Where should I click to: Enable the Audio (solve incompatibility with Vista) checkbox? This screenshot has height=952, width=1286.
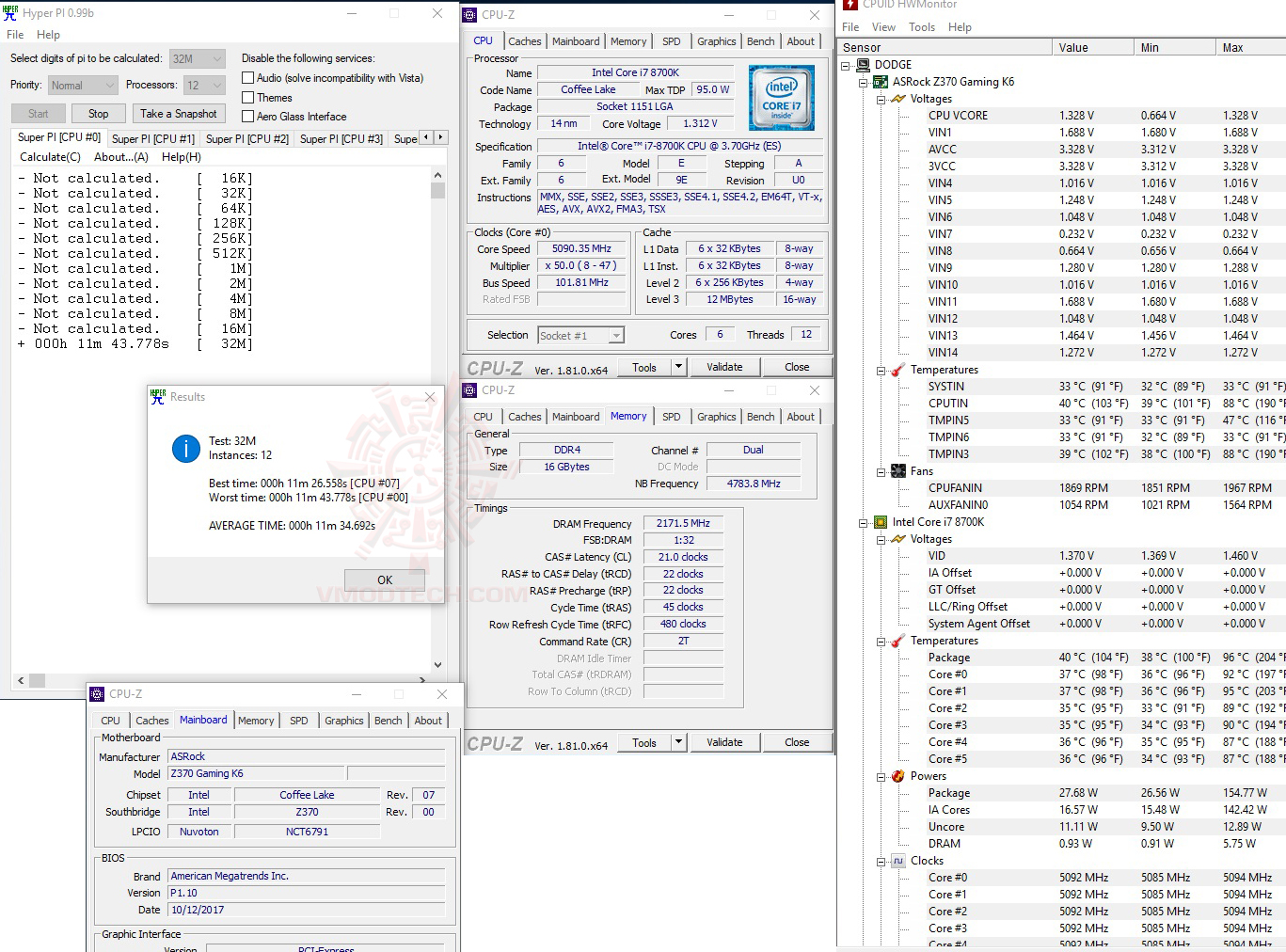coord(248,78)
